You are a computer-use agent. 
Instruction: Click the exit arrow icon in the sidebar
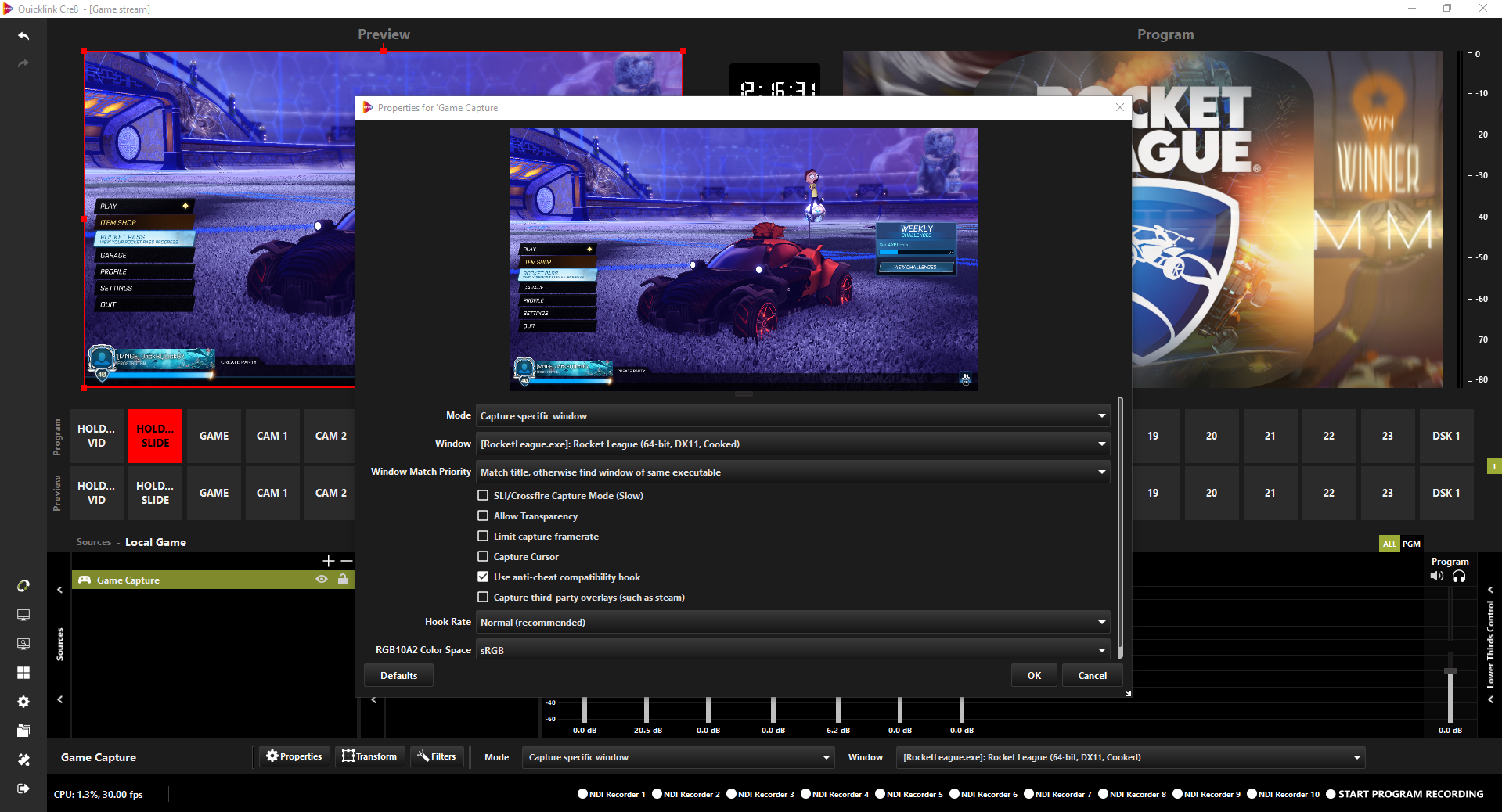click(23, 789)
